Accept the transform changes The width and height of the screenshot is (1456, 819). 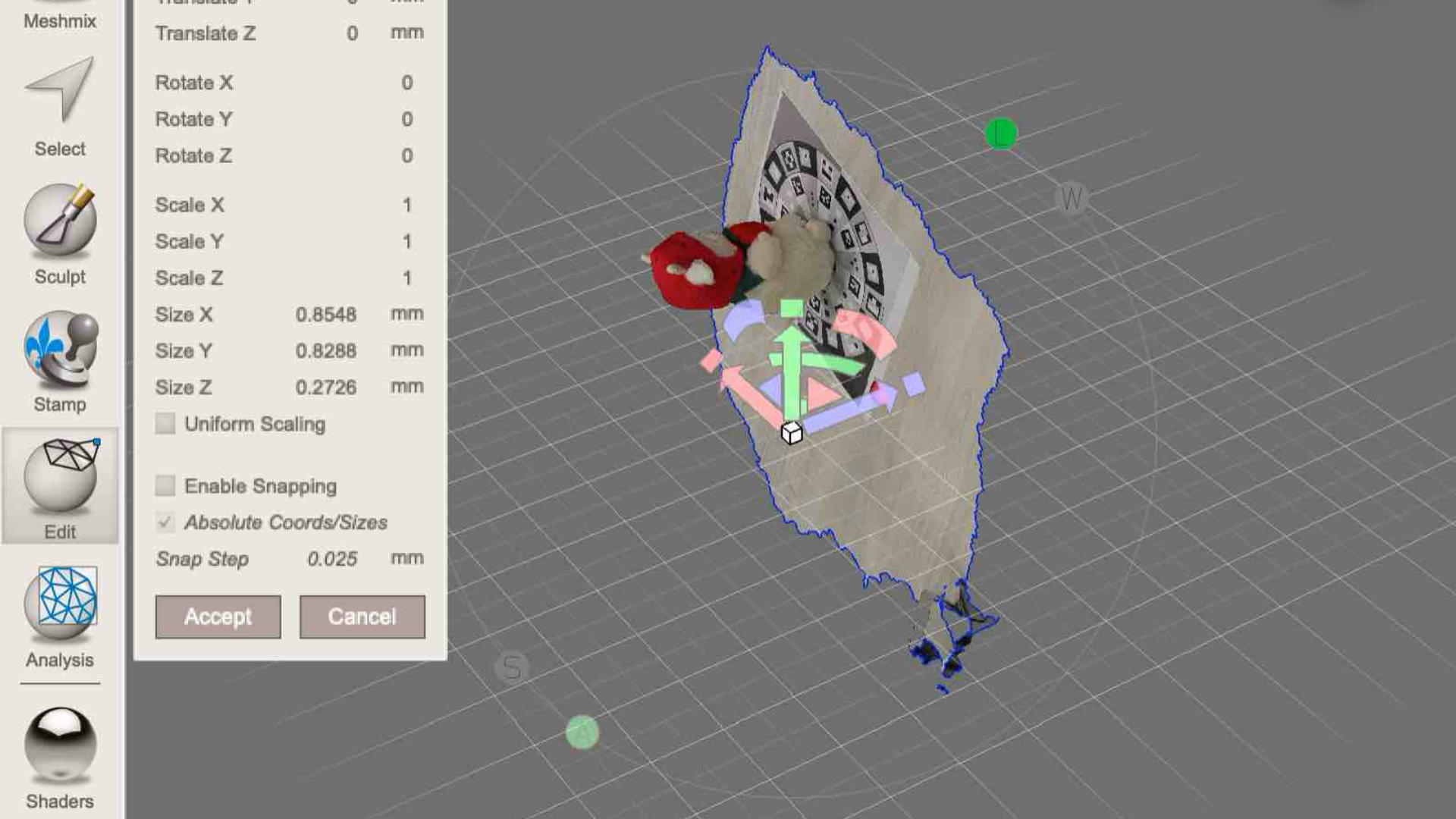(x=218, y=617)
